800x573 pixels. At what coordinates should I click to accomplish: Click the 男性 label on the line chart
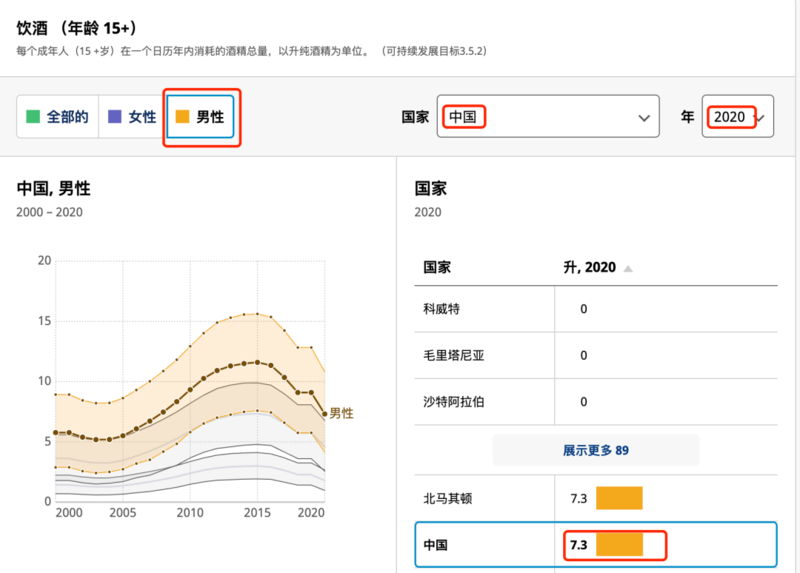pyautogui.click(x=341, y=413)
